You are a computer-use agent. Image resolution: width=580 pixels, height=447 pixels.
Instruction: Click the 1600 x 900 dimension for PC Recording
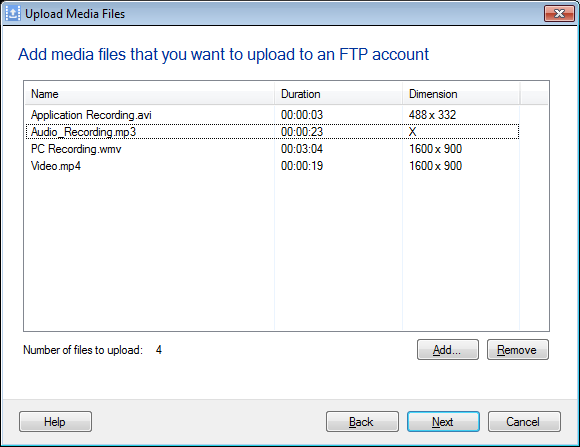[x=435, y=149]
